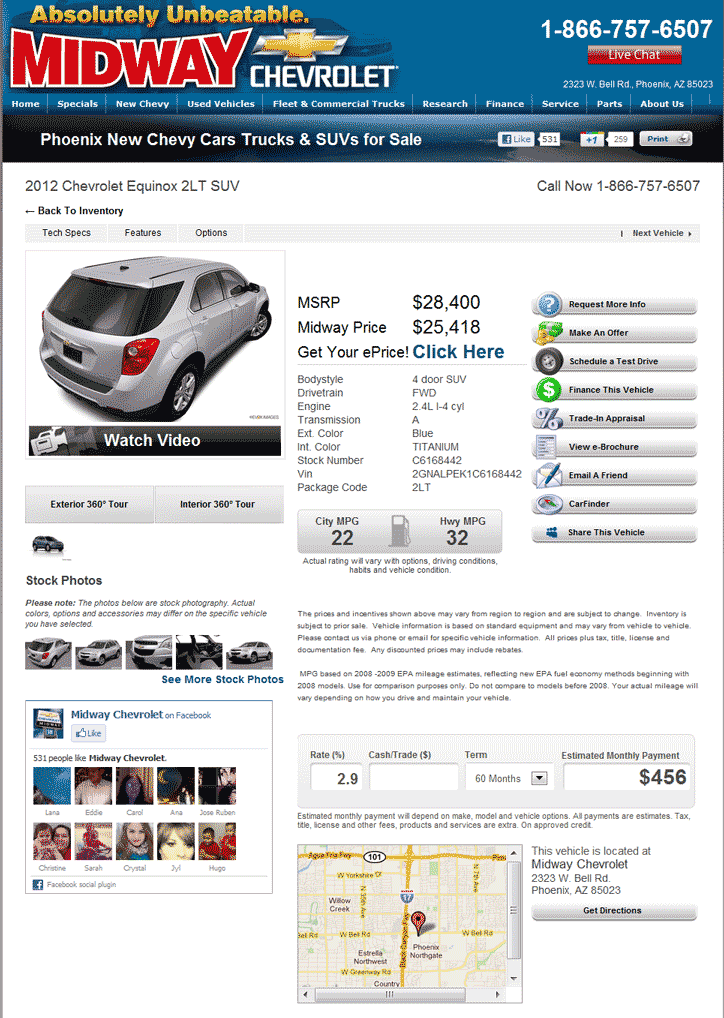Click Hugo's Facebook profile picture
This screenshot has width=724, height=1018.
[x=217, y=841]
